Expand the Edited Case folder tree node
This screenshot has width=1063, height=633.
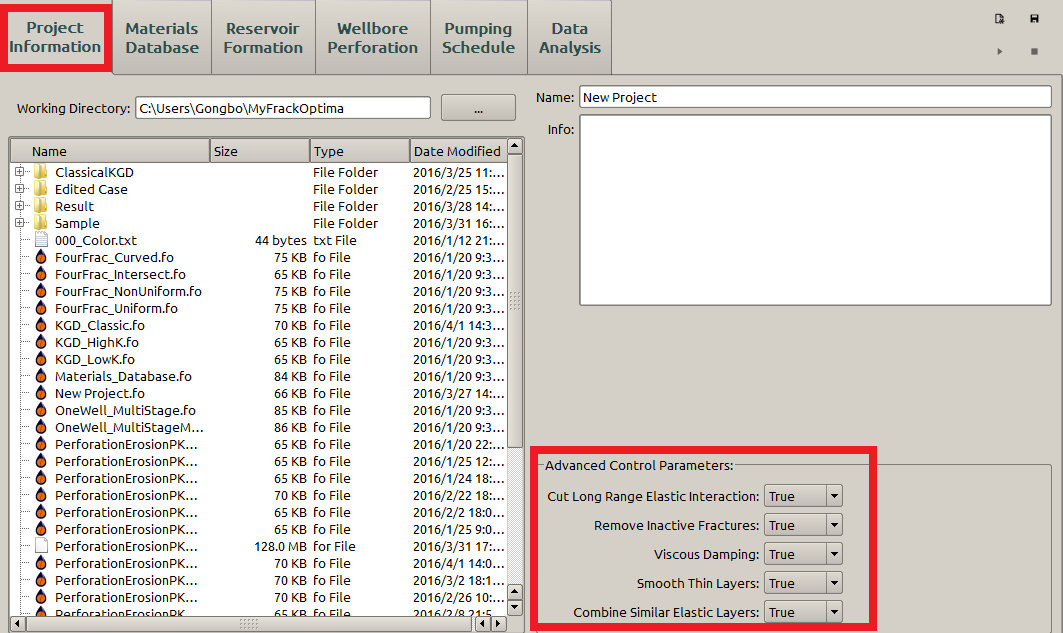tap(19, 188)
